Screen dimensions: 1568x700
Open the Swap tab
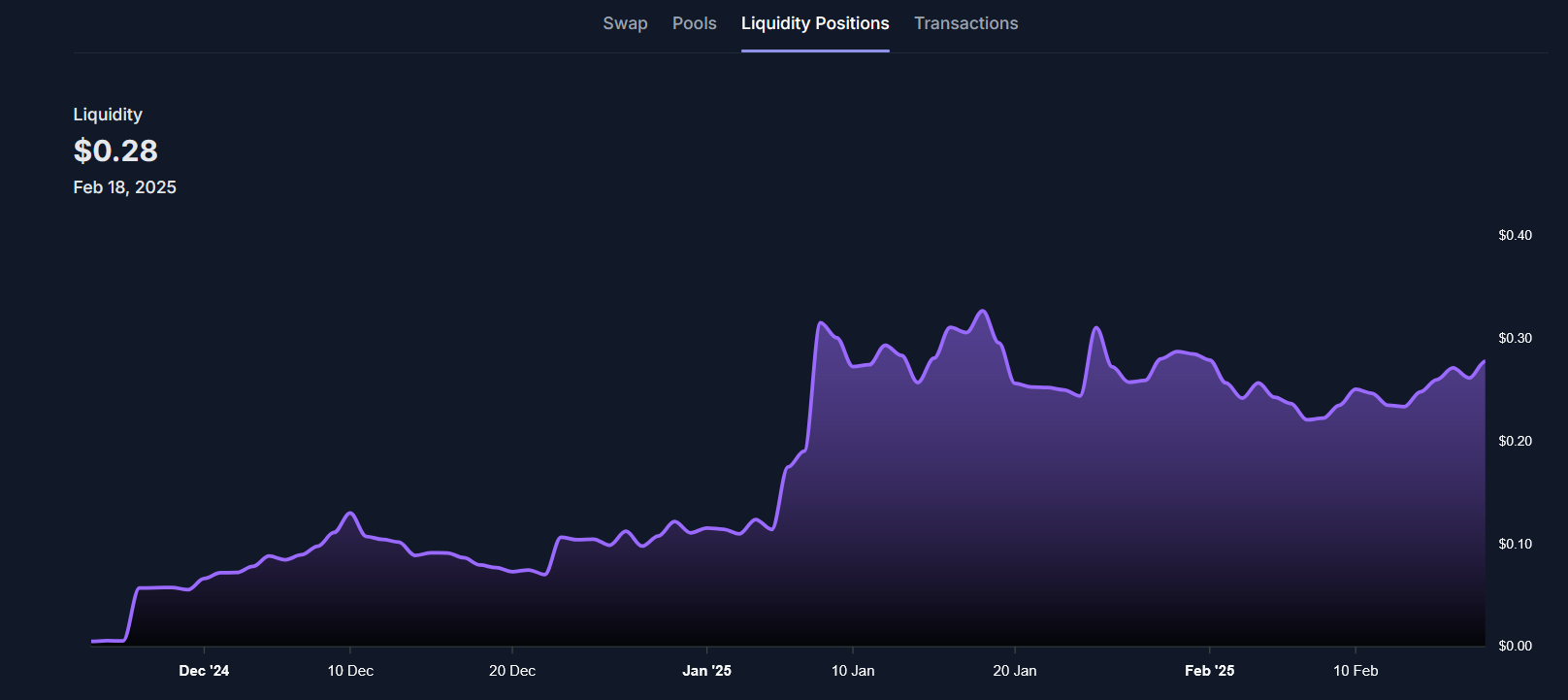625,23
